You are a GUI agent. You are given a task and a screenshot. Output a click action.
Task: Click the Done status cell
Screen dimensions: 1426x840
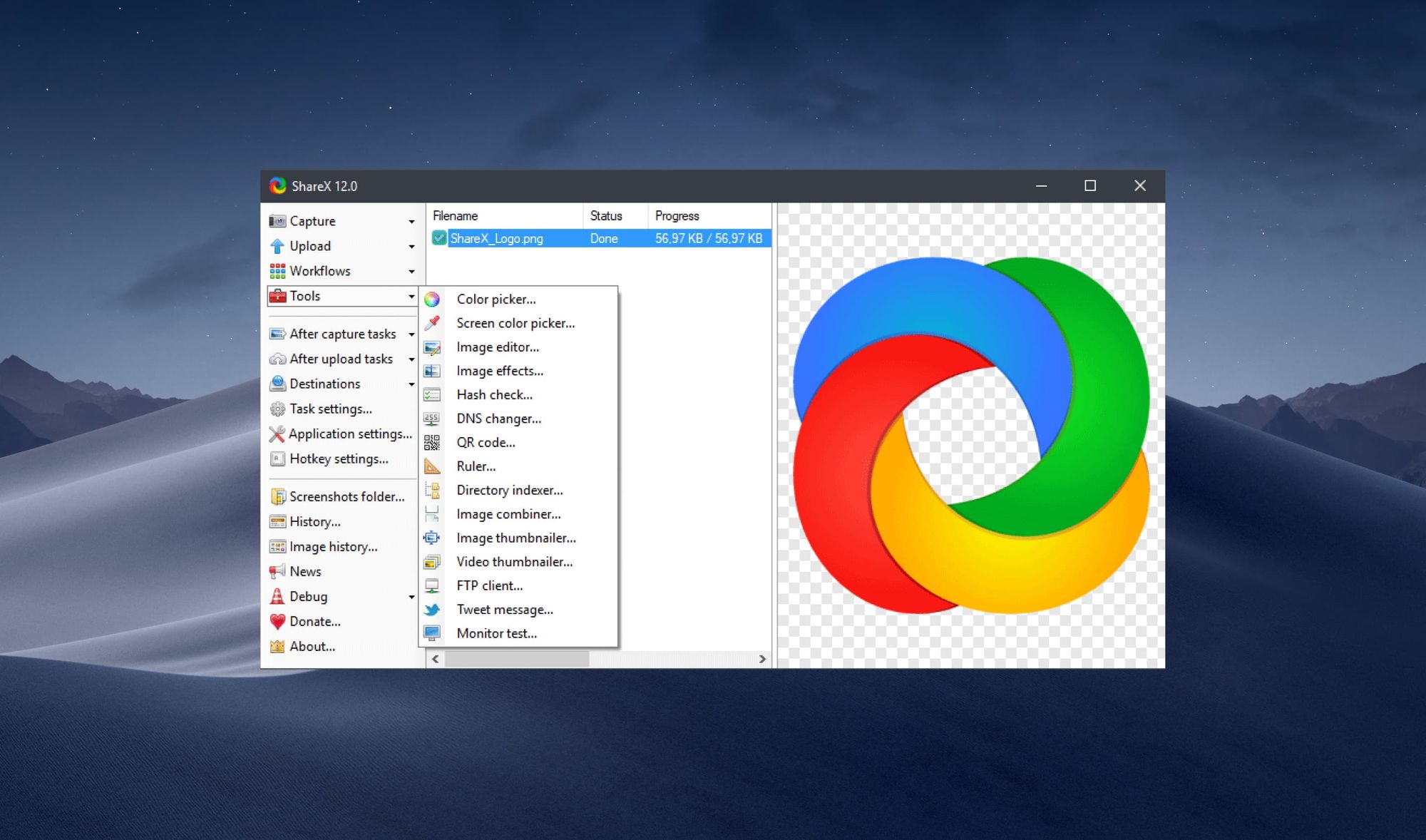point(604,238)
